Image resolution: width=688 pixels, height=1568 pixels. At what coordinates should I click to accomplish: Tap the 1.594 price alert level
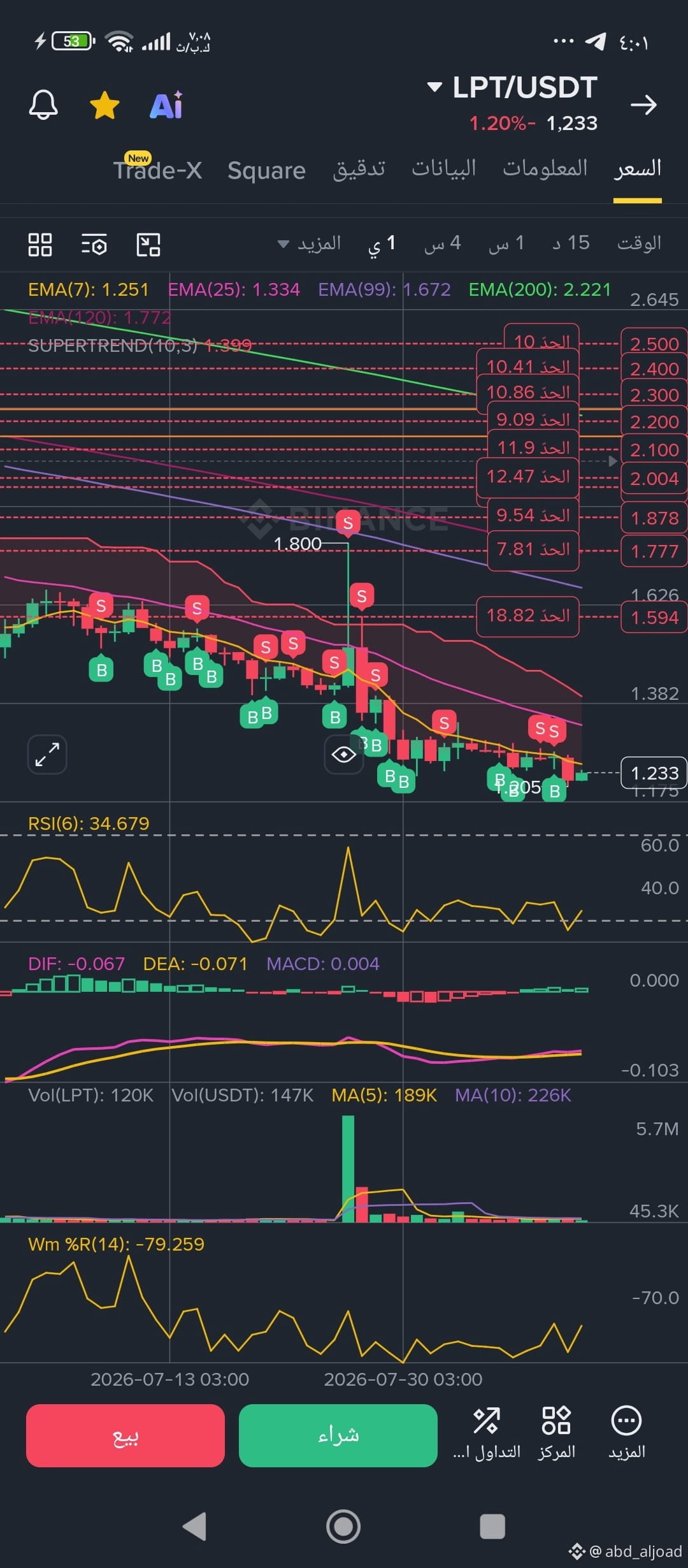[x=654, y=618]
